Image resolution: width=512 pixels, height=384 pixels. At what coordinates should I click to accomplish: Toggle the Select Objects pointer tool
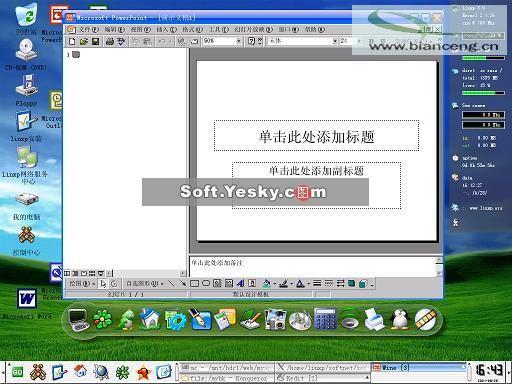103,284
